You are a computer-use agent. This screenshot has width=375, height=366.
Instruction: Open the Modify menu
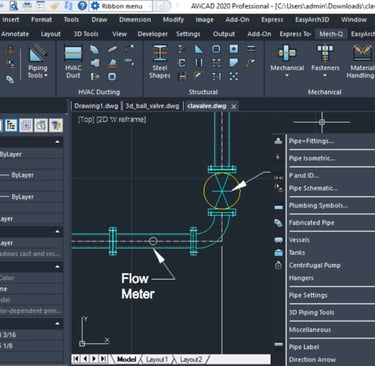coord(173,20)
